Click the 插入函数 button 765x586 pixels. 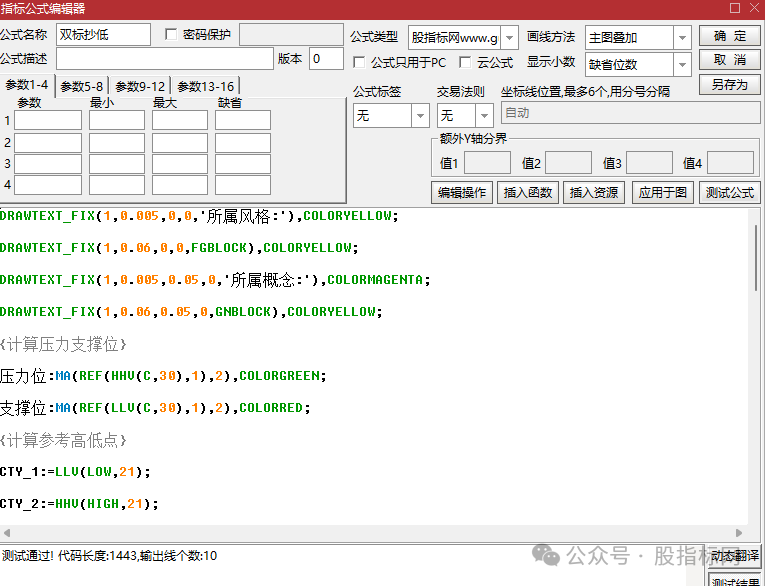[528, 193]
